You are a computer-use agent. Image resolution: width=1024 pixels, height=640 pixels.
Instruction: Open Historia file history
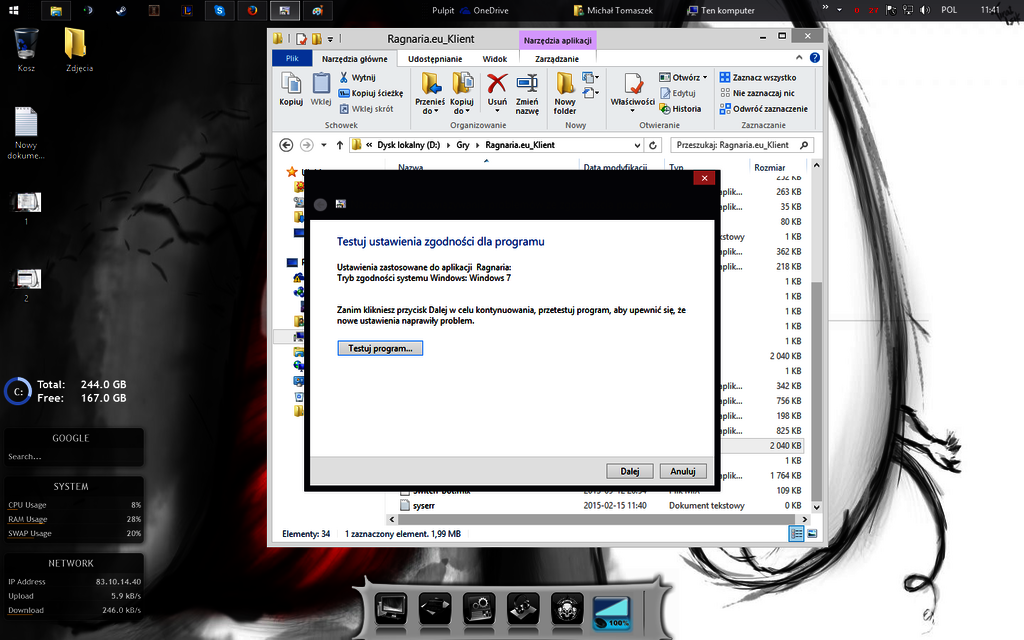click(x=680, y=108)
